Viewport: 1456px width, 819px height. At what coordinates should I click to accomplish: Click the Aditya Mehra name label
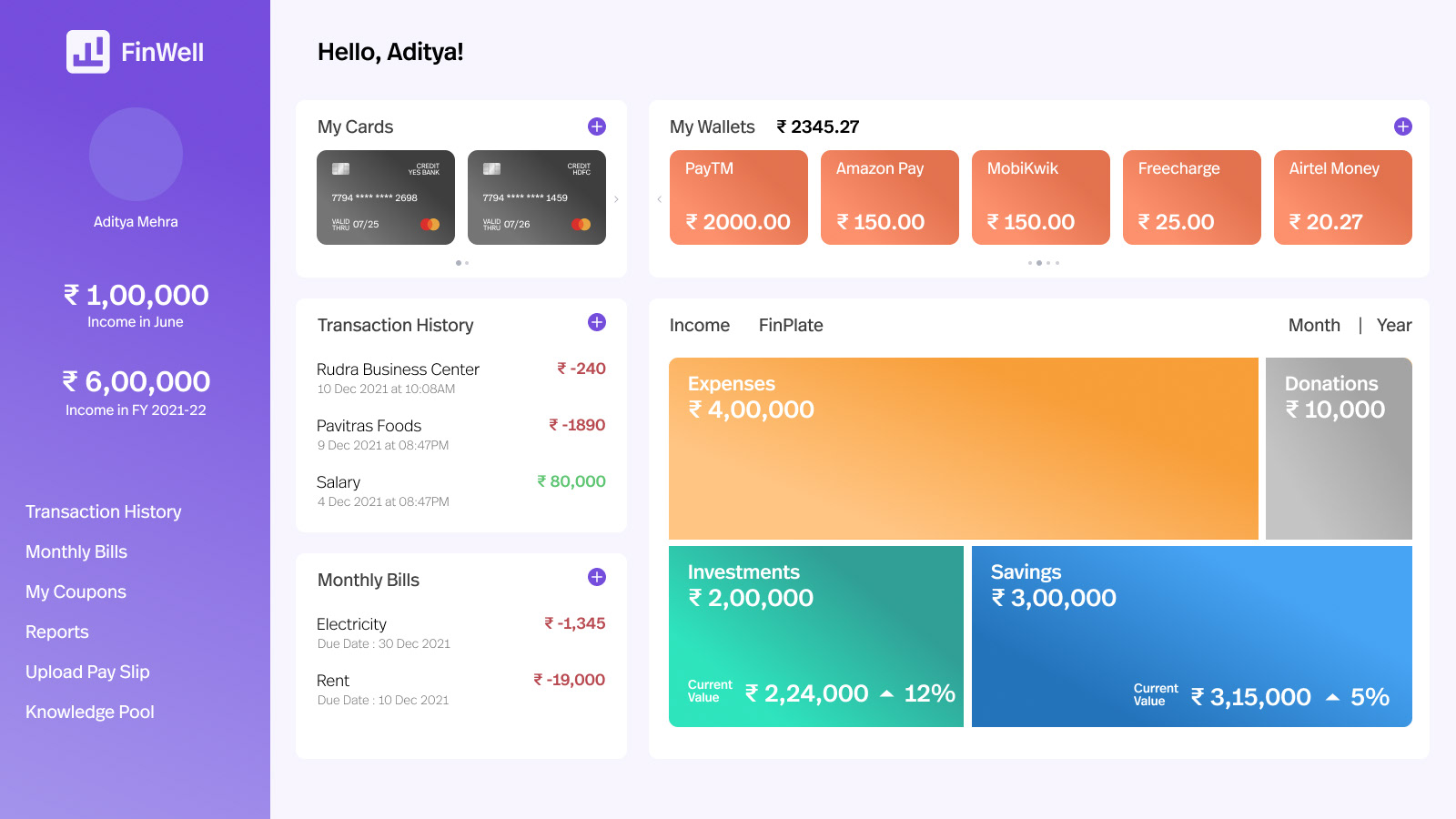point(136,222)
